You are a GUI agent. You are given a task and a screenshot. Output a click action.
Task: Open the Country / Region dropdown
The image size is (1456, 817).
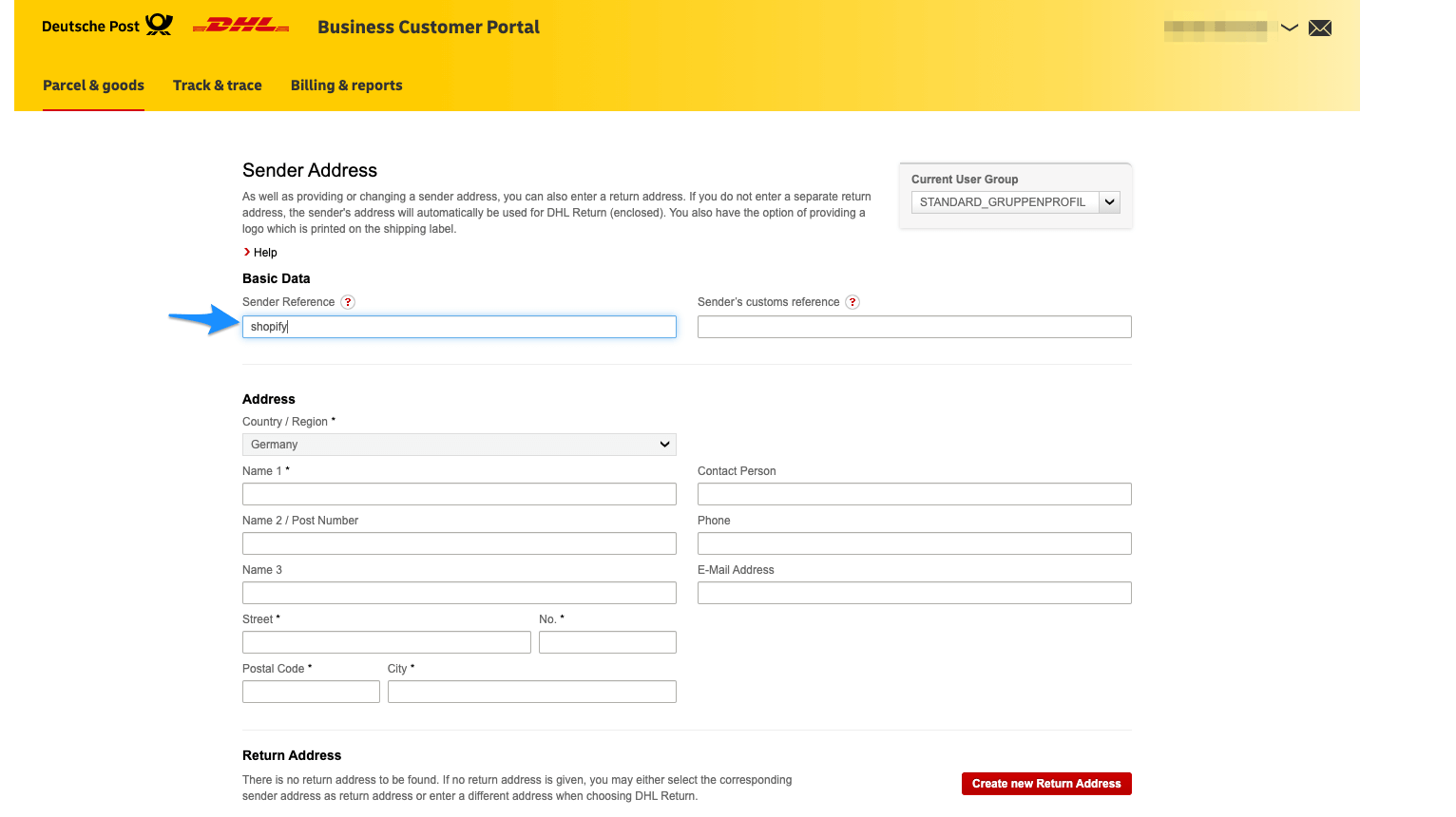click(459, 445)
